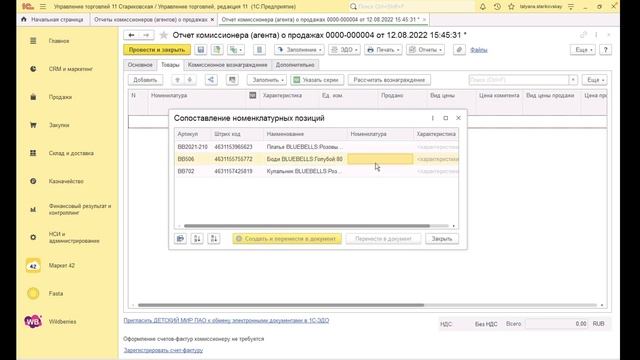
Task: Move table row up arrow
Action: 177,80
